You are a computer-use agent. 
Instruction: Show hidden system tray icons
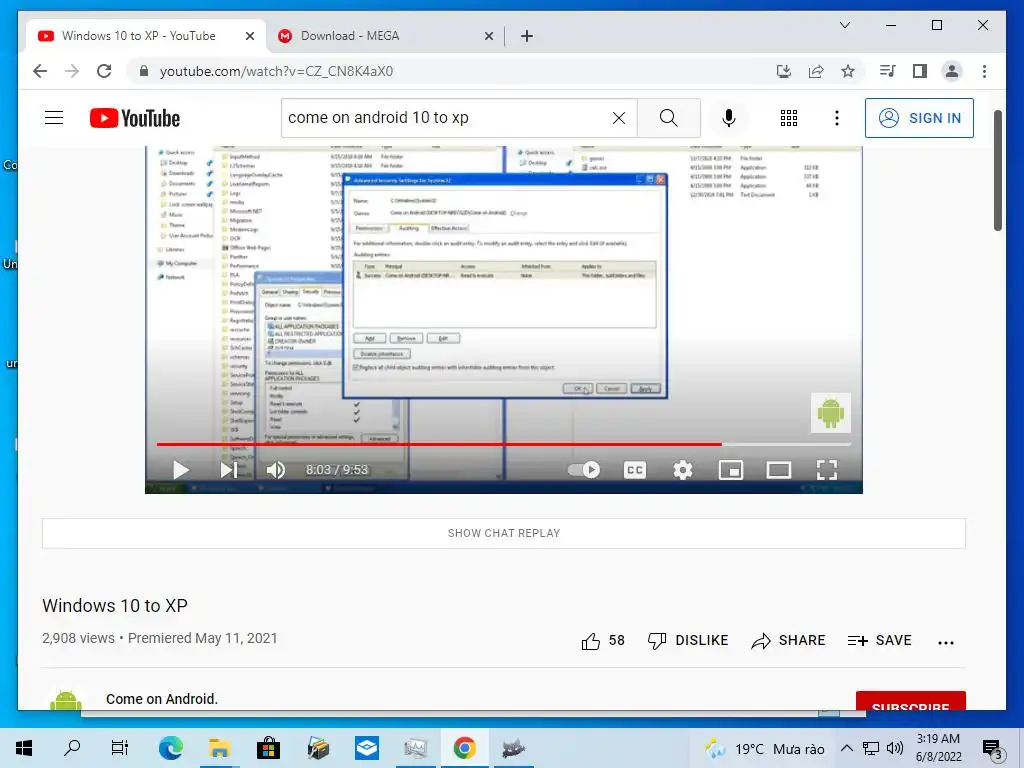[x=846, y=748]
